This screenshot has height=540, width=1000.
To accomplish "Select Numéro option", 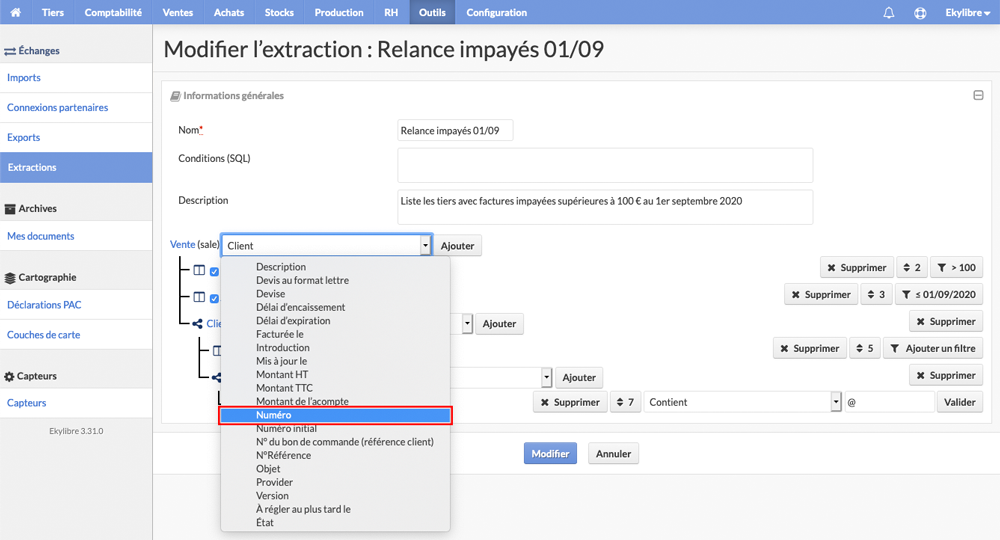I will (x=335, y=415).
